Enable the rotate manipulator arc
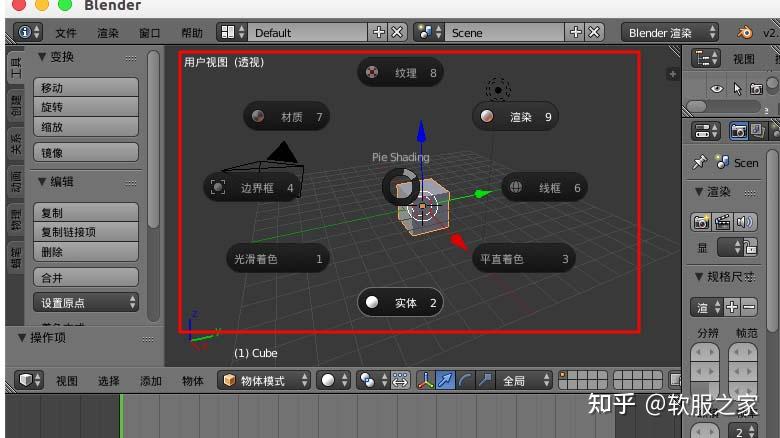 pyautogui.click(x=465, y=381)
